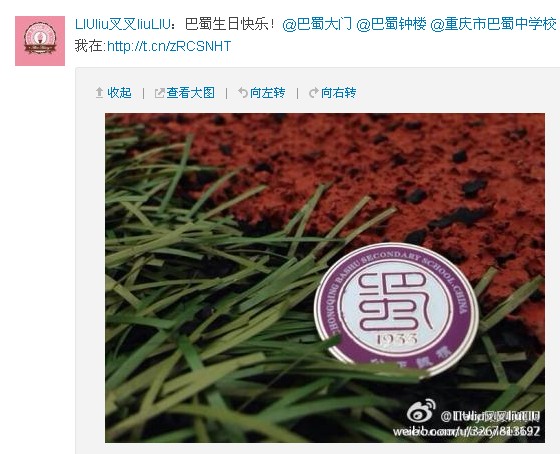Click the rotate-right arrow icon
The height and width of the screenshot is (454, 560).
click(x=314, y=93)
